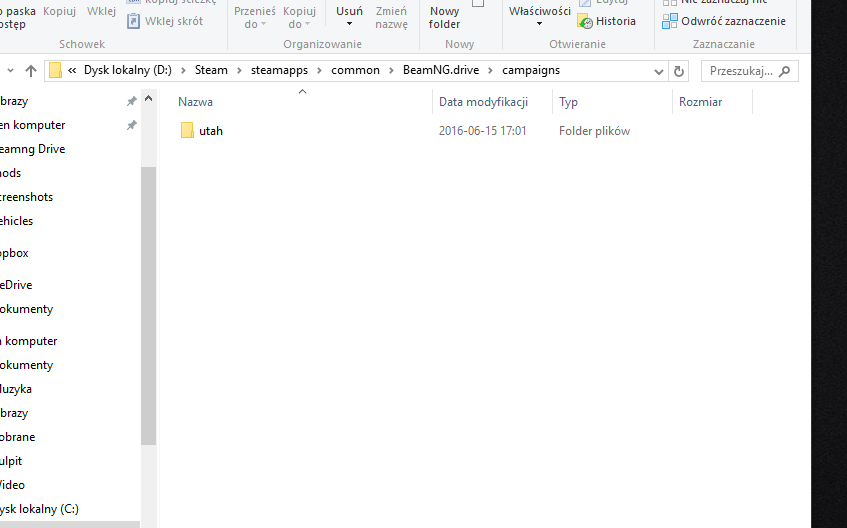Select 'obrane' in navigation pane
Image resolution: width=847 pixels, height=528 pixels.
17,437
